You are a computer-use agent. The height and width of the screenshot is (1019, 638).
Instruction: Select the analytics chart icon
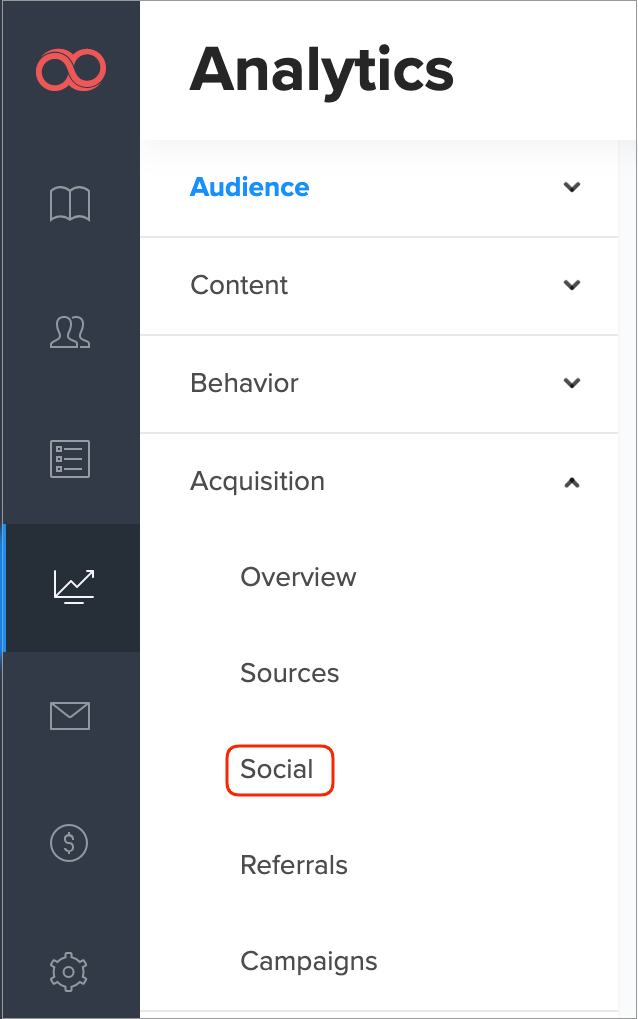tap(73, 586)
